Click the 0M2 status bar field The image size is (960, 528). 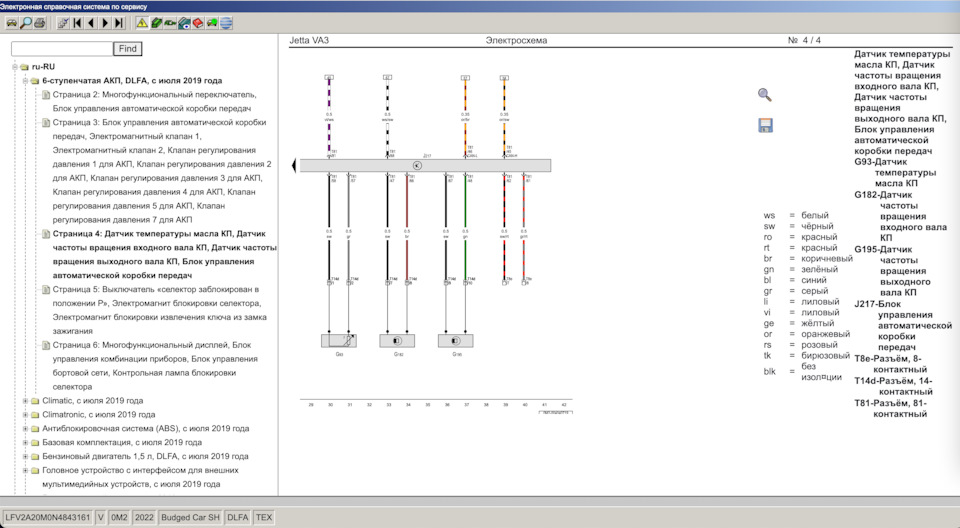[x=119, y=518]
